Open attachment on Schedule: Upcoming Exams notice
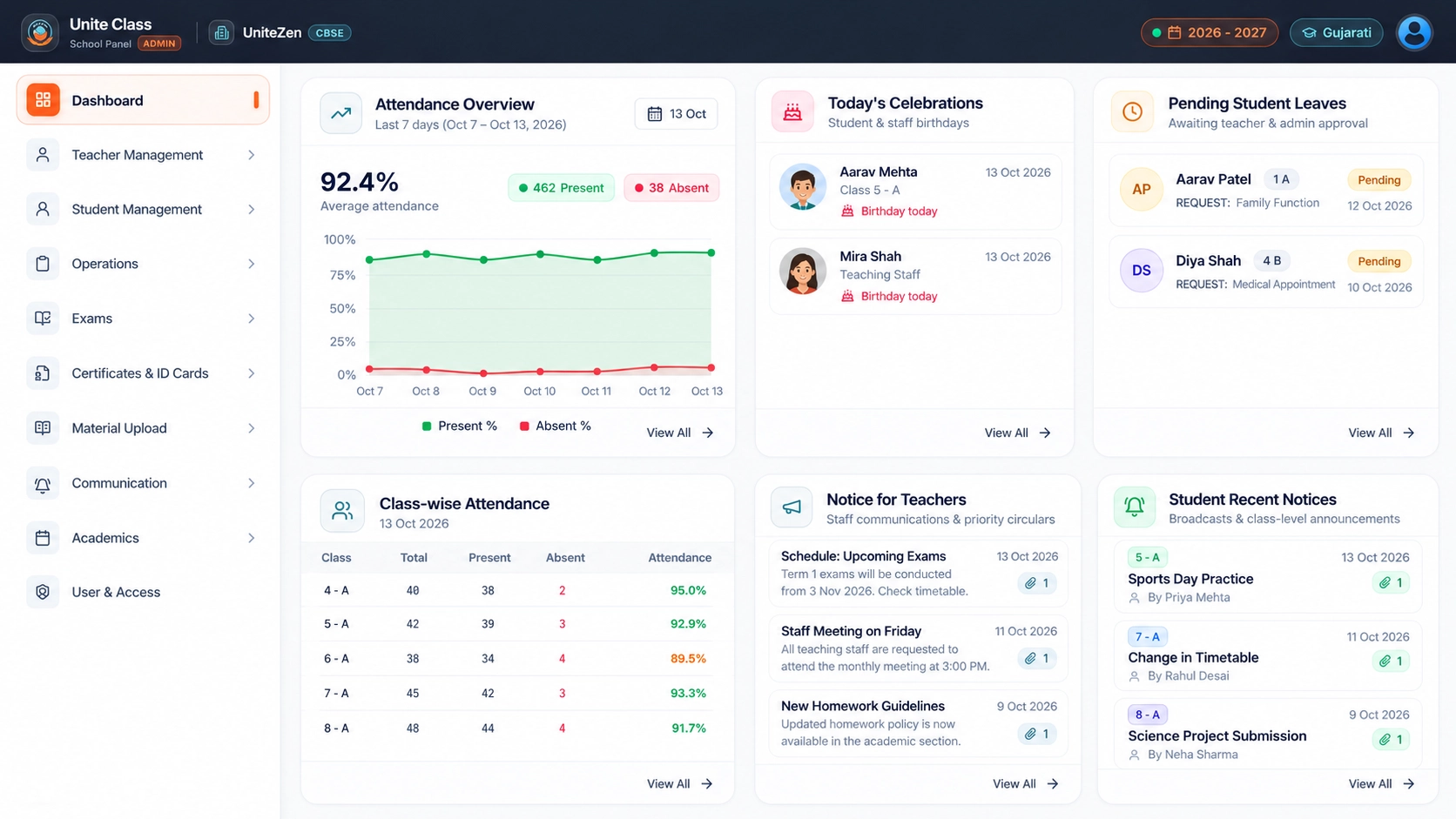Image resolution: width=1456 pixels, height=819 pixels. (x=1037, y=583)
